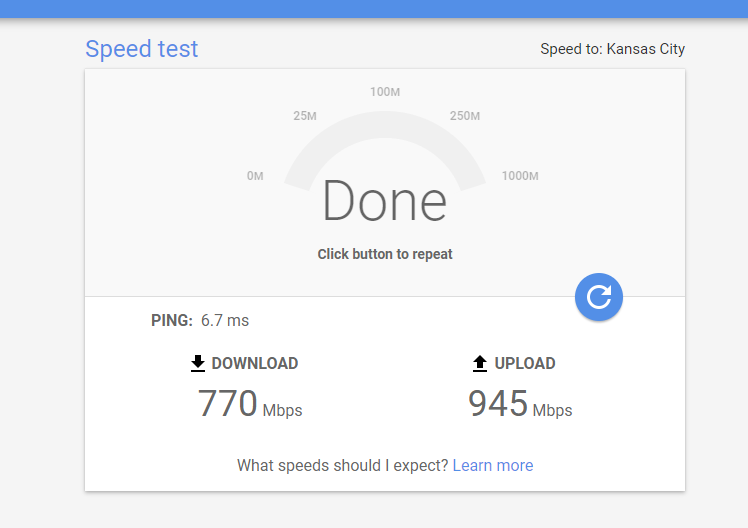Image resolution: width=748 pixels, height=528 pixels.
Task: Click the download arrow icon
Action: tap(198, 363)
